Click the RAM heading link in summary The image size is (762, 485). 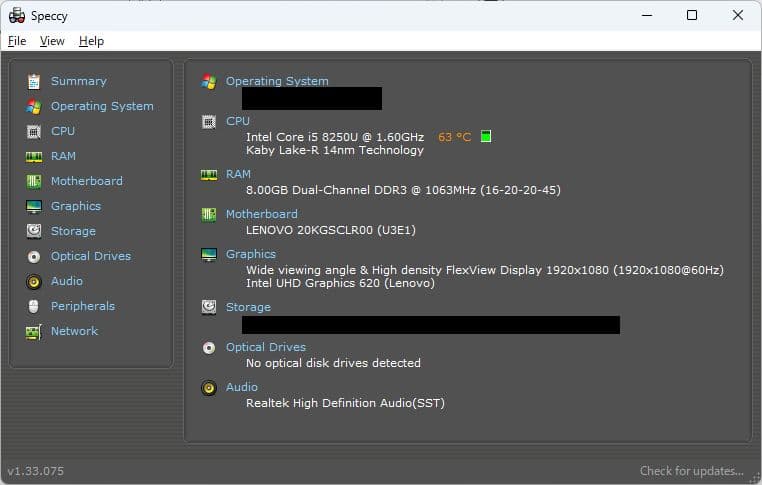pyautogui.click(x=238, y=174)
